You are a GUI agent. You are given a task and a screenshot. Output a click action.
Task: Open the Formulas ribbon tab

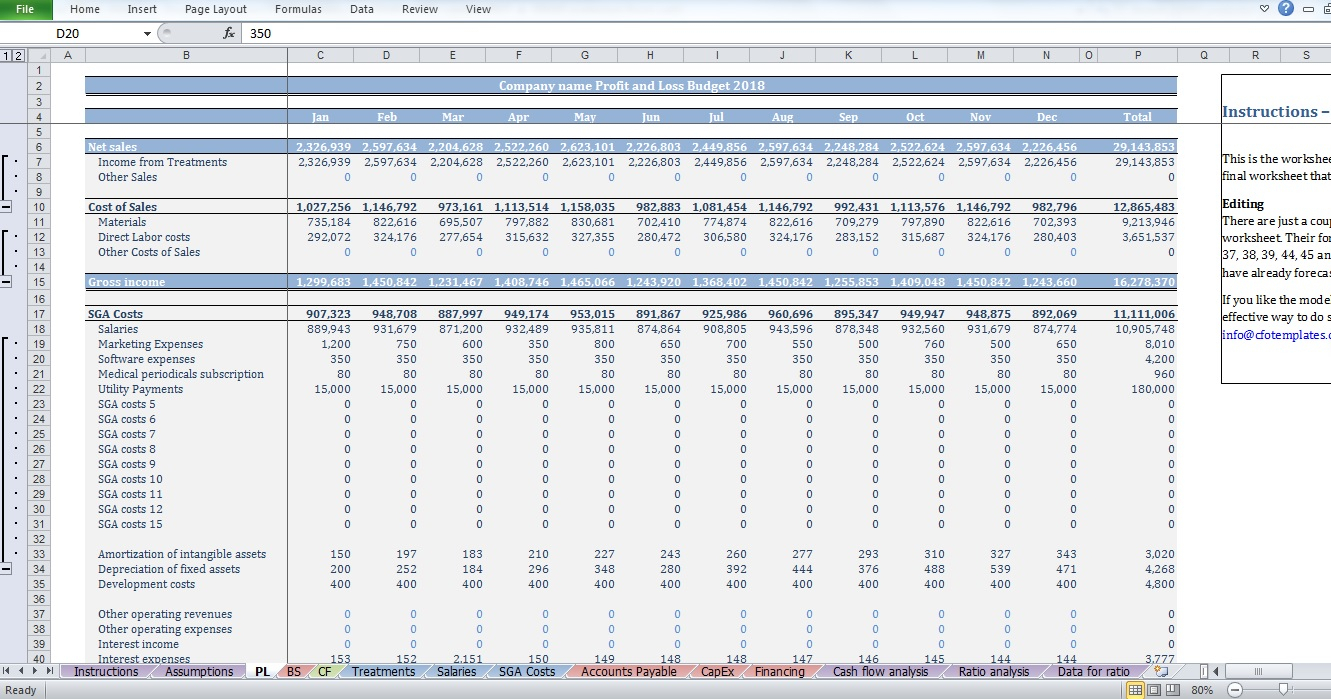coord(298,9)
